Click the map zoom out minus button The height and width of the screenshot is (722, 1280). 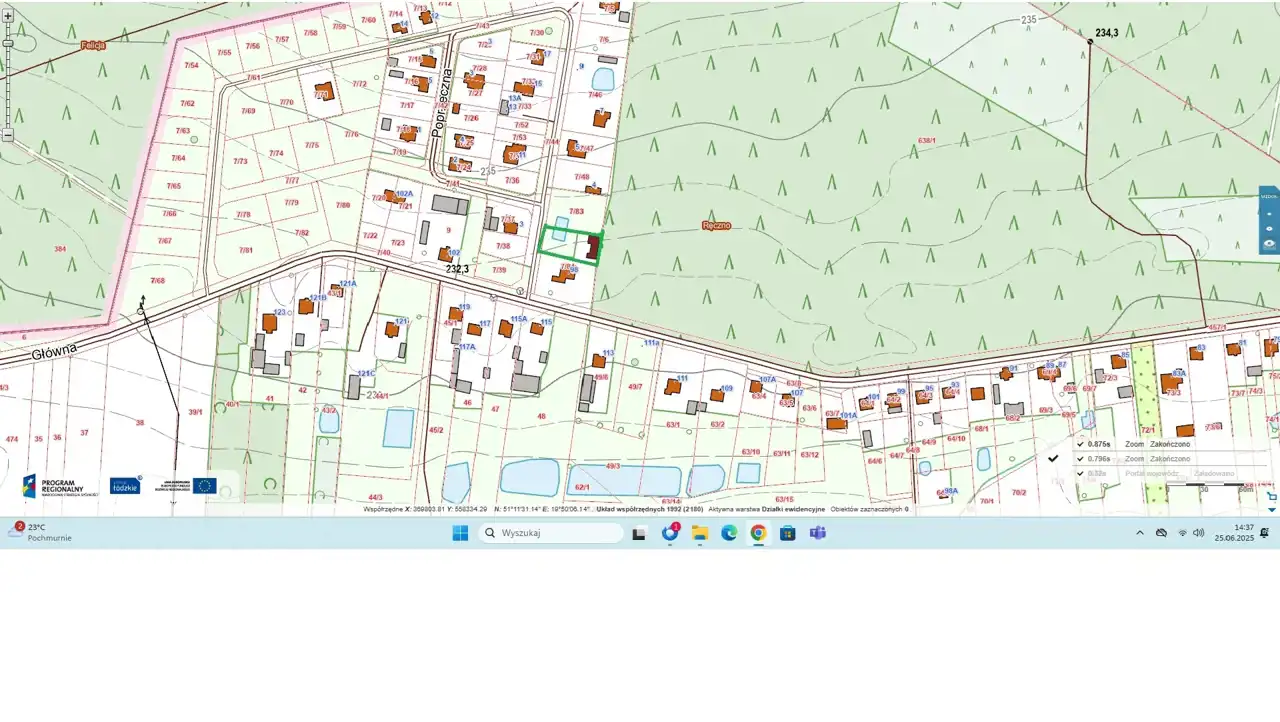8,134
